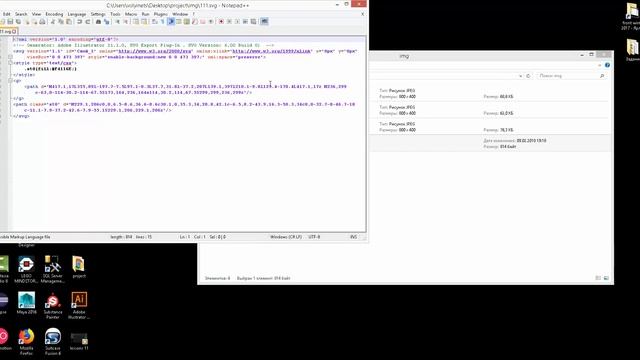Open Language menu in Notepad++
Image resolution: width=640 pixels, height=360 pixels.
pos(77,14)
